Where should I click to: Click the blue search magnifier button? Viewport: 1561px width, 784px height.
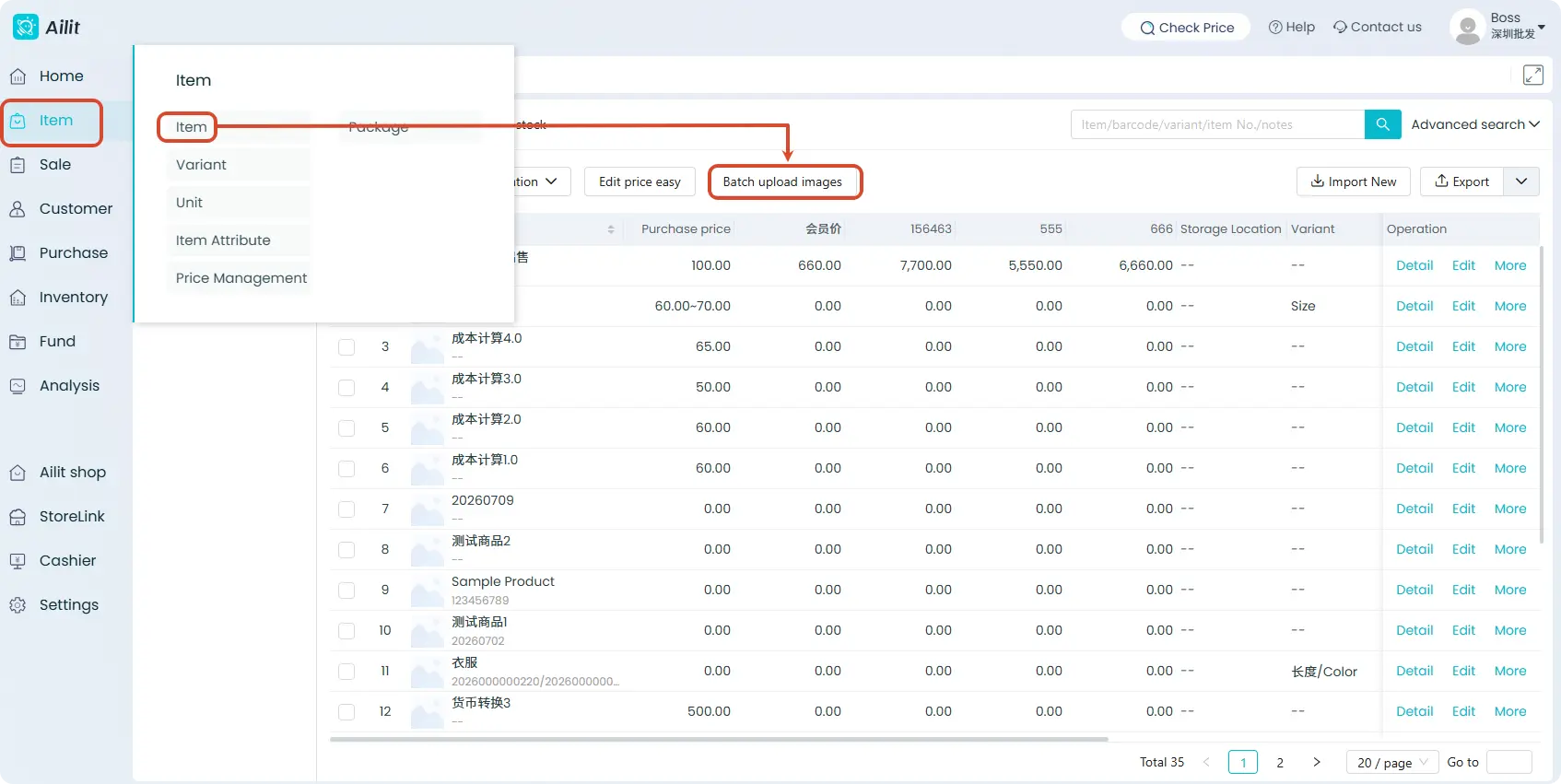point(1382,124)
